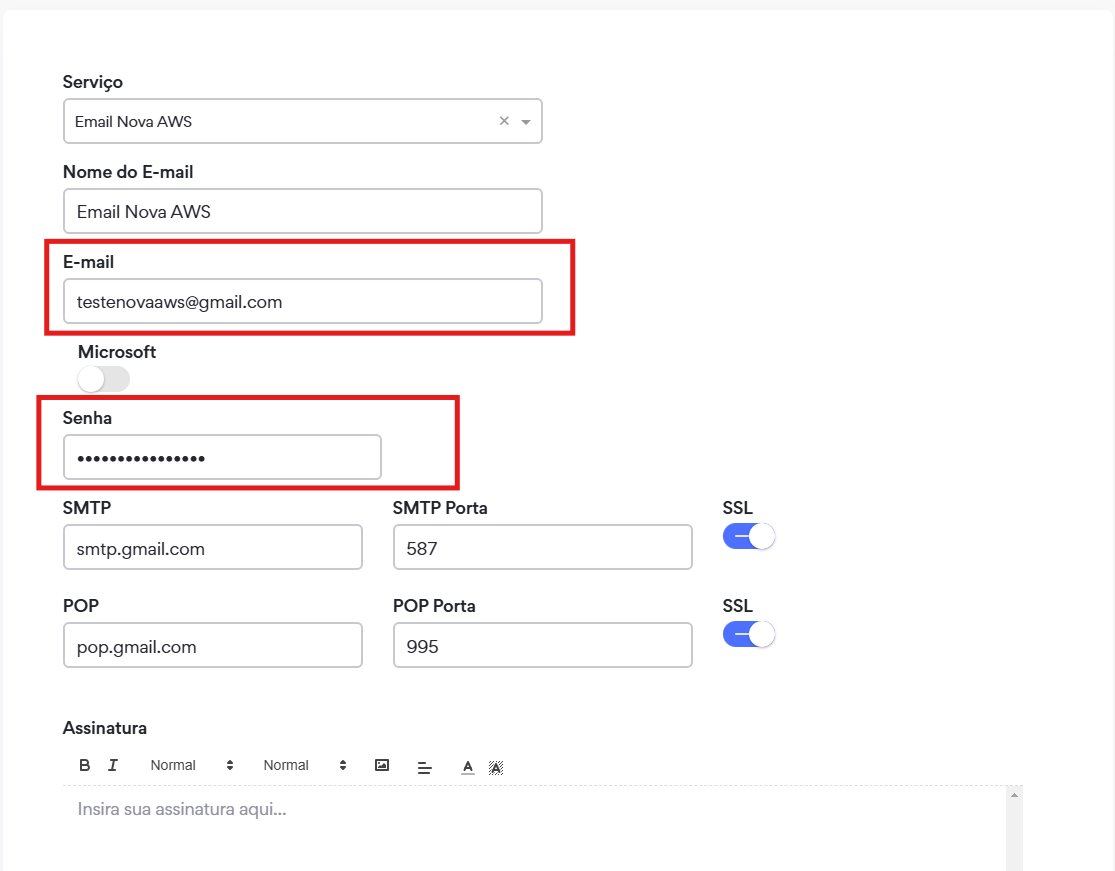This screenshot has height=871, width=1115.
Task: Apply italic formatting in the signature editor
Action: 113,765
